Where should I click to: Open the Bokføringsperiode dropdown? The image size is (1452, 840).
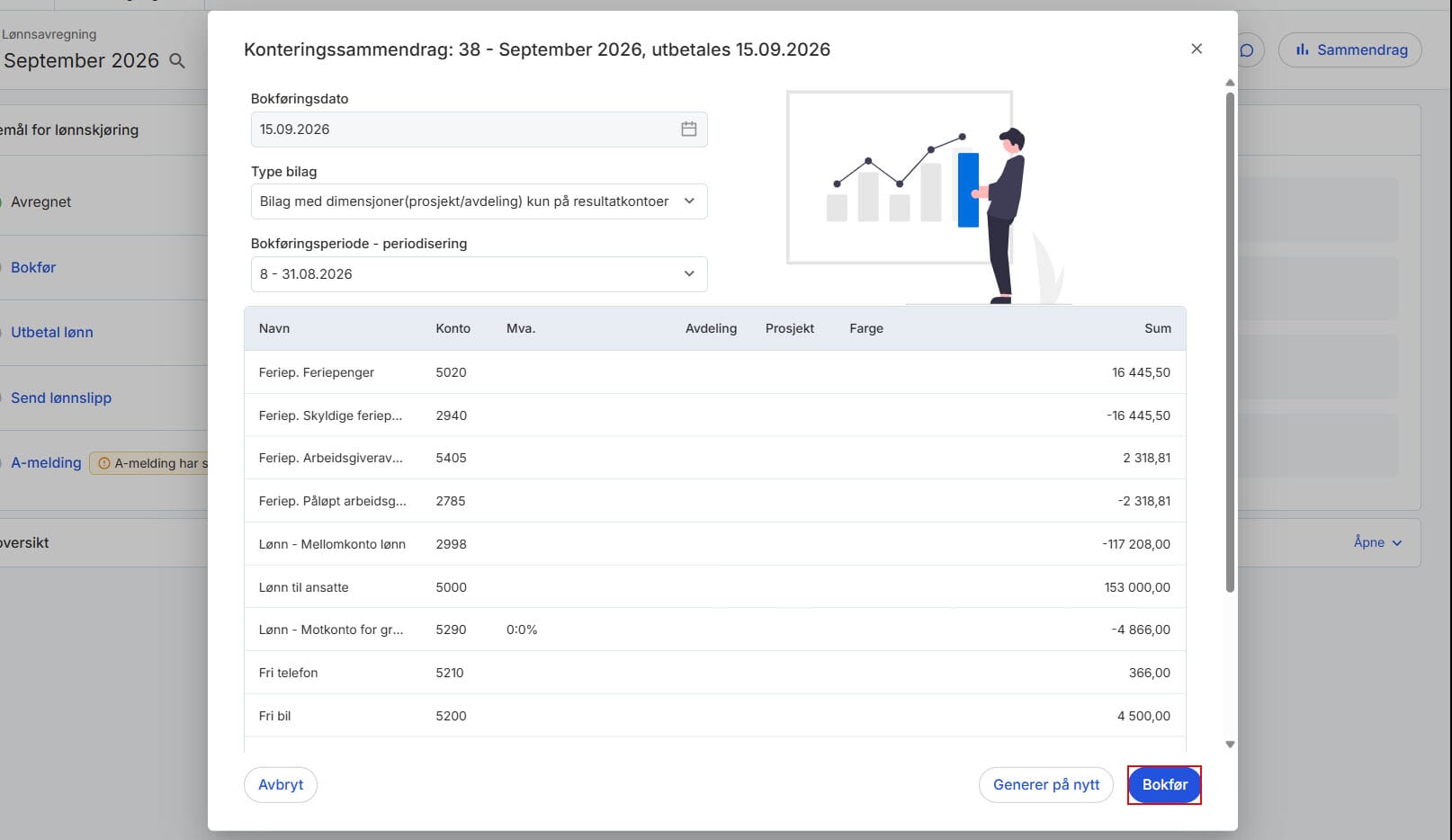pyautogui.click(x=479, y=274)
